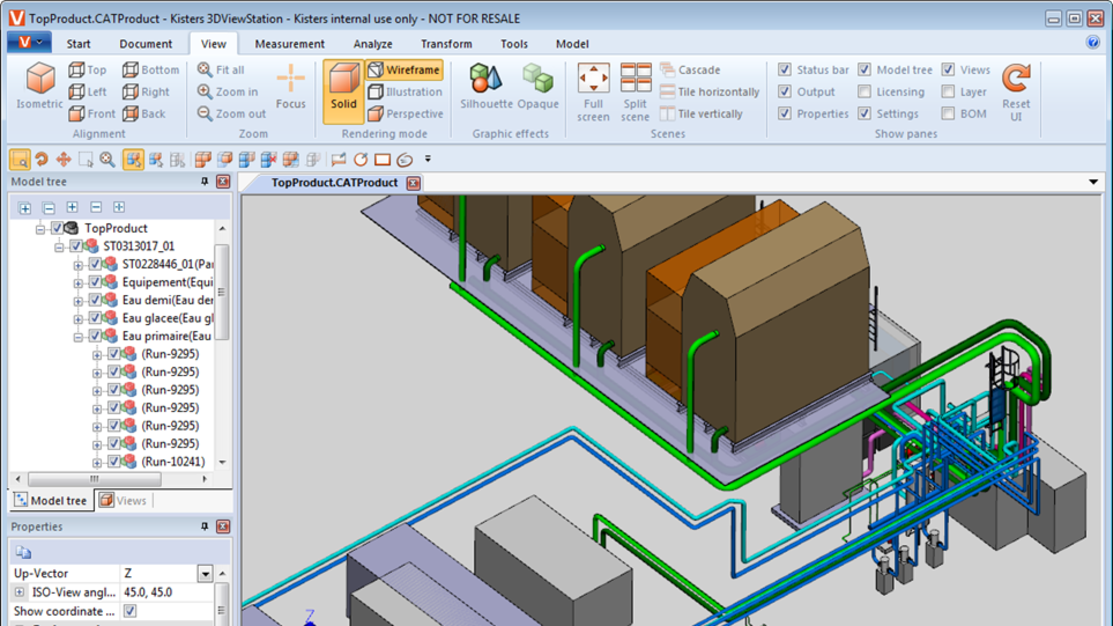This screenshot has height=626, width=1113.
Task: Open the Measurement ribbon tab
Action: (290, 44)
